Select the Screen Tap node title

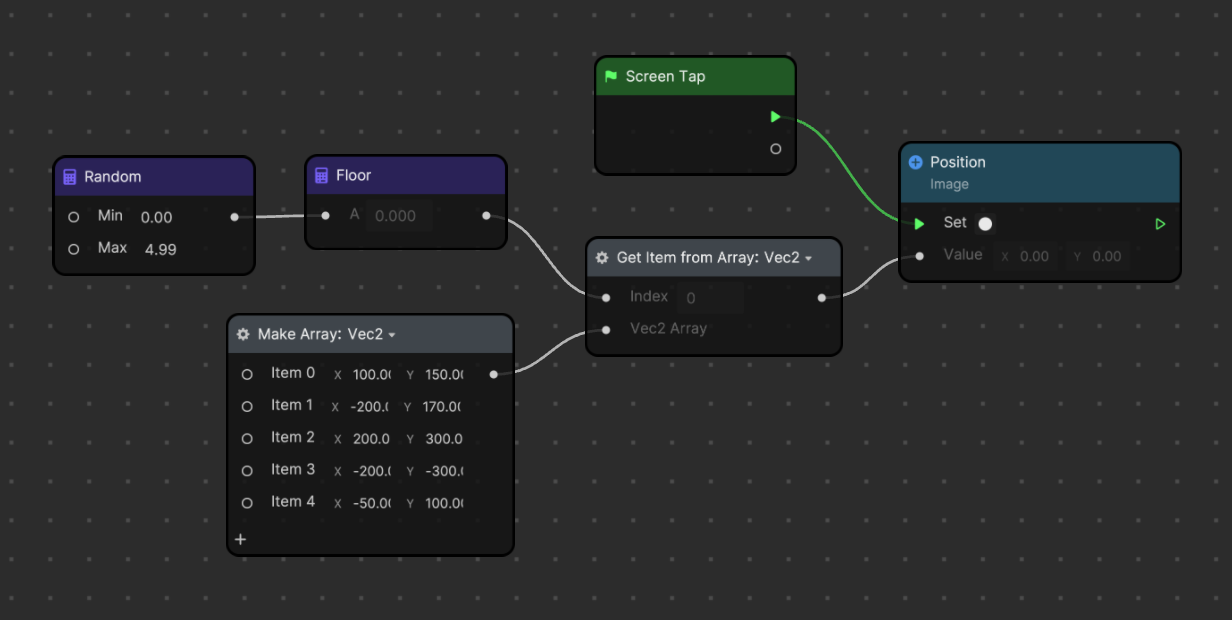(665, 76)
